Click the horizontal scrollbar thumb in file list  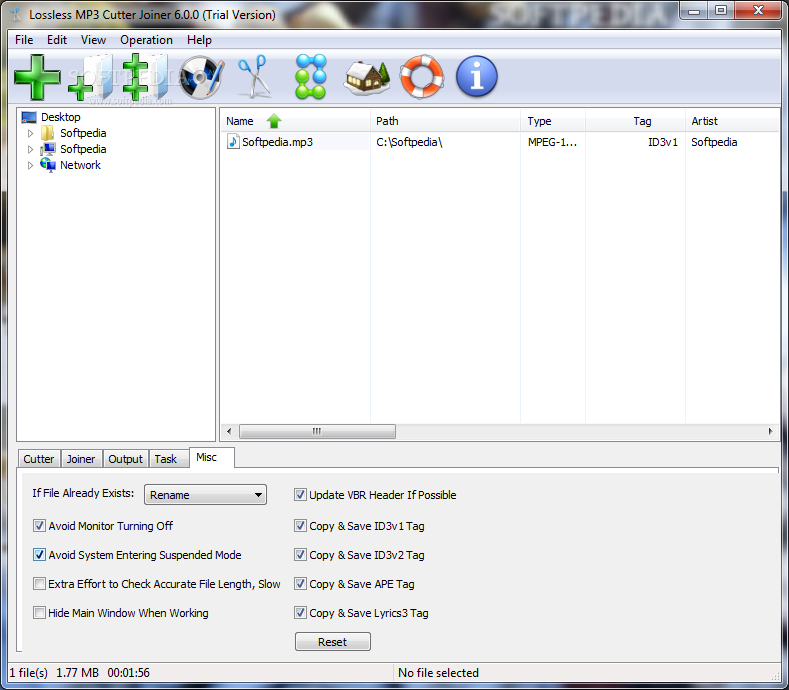tap(318, 431)
